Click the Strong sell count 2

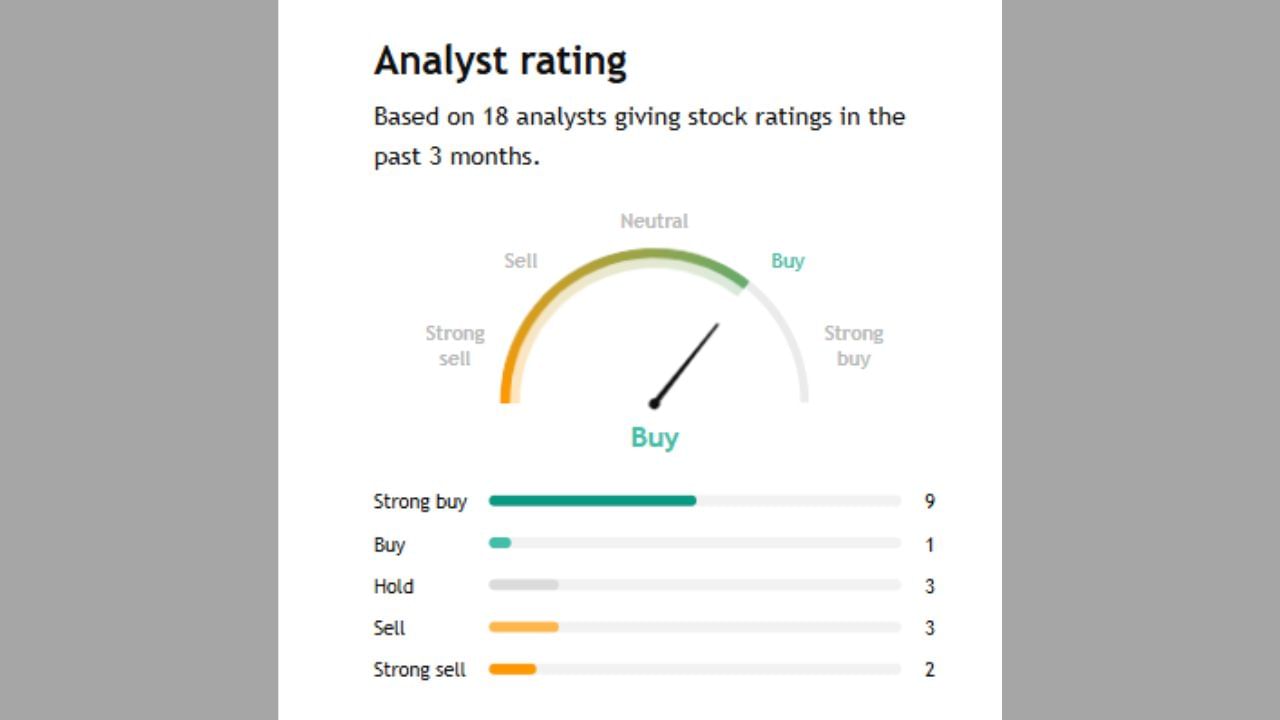click(930, 670)
